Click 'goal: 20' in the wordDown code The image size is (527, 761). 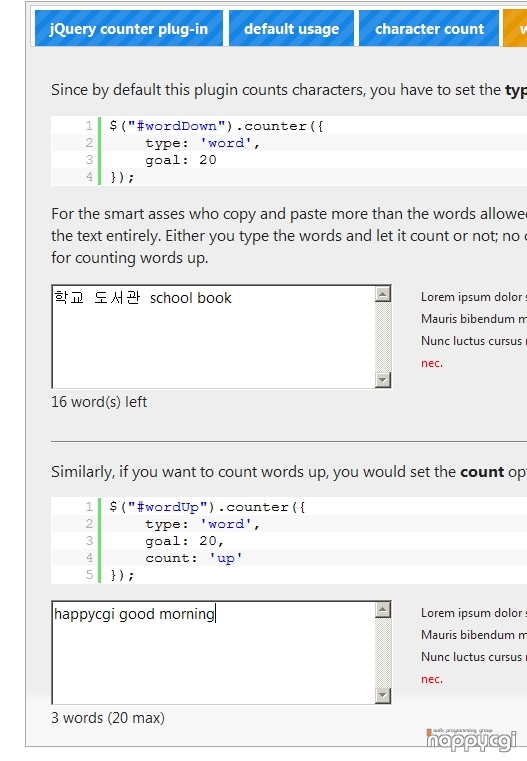point(181,160)
